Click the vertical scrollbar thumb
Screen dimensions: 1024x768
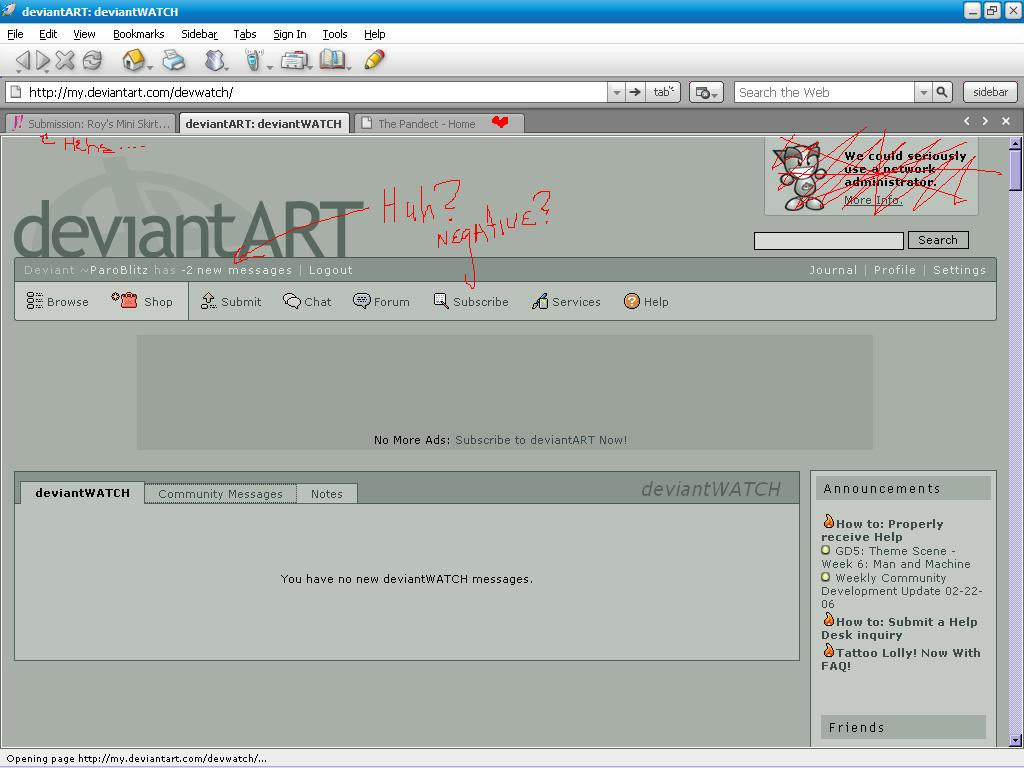(x=1016, y=170)
